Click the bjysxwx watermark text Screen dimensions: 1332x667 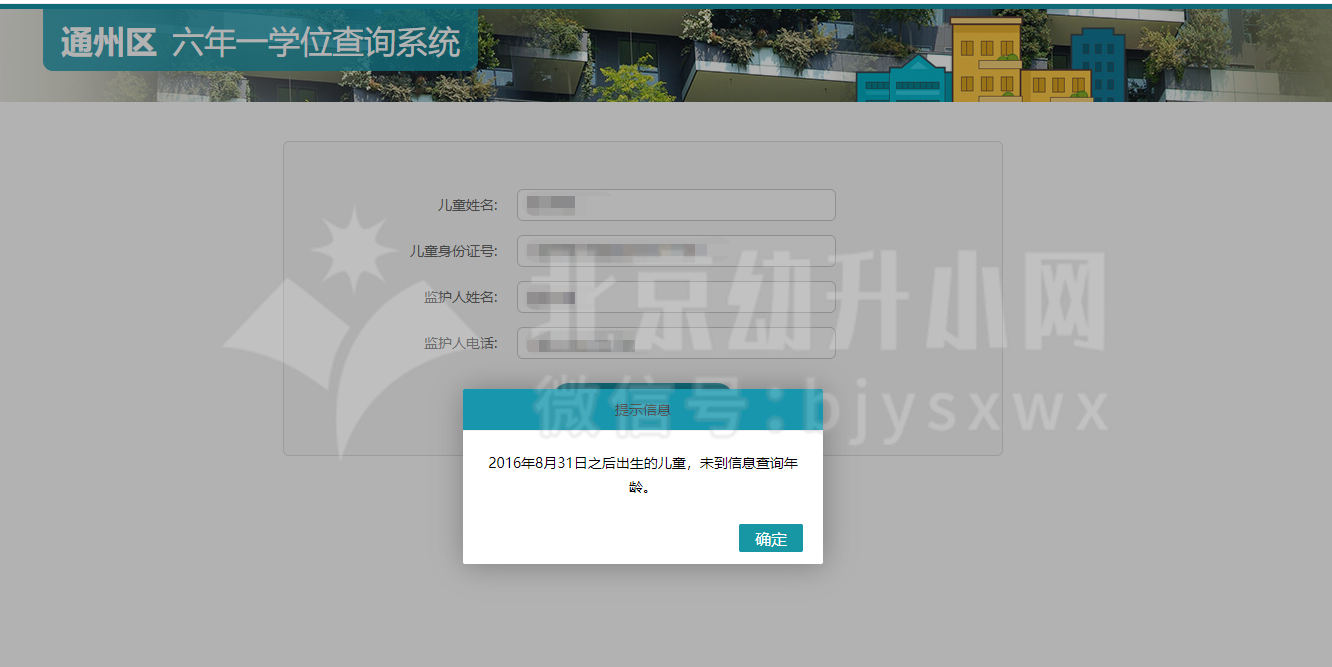(950, 410)
